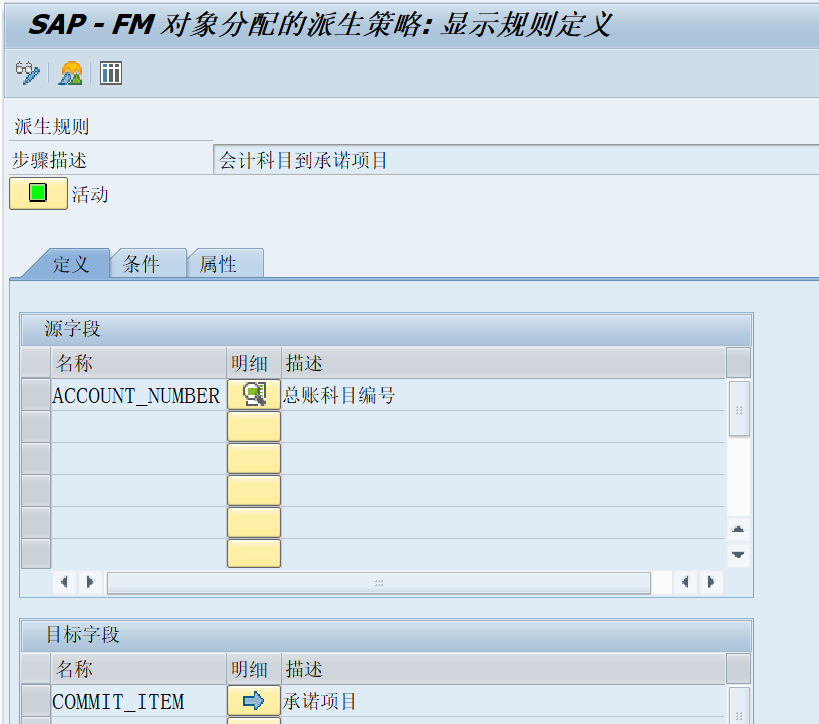This screenshot has width=819, height=724.
Task: Click source table scroll up arrow
Action: [738, 529]
